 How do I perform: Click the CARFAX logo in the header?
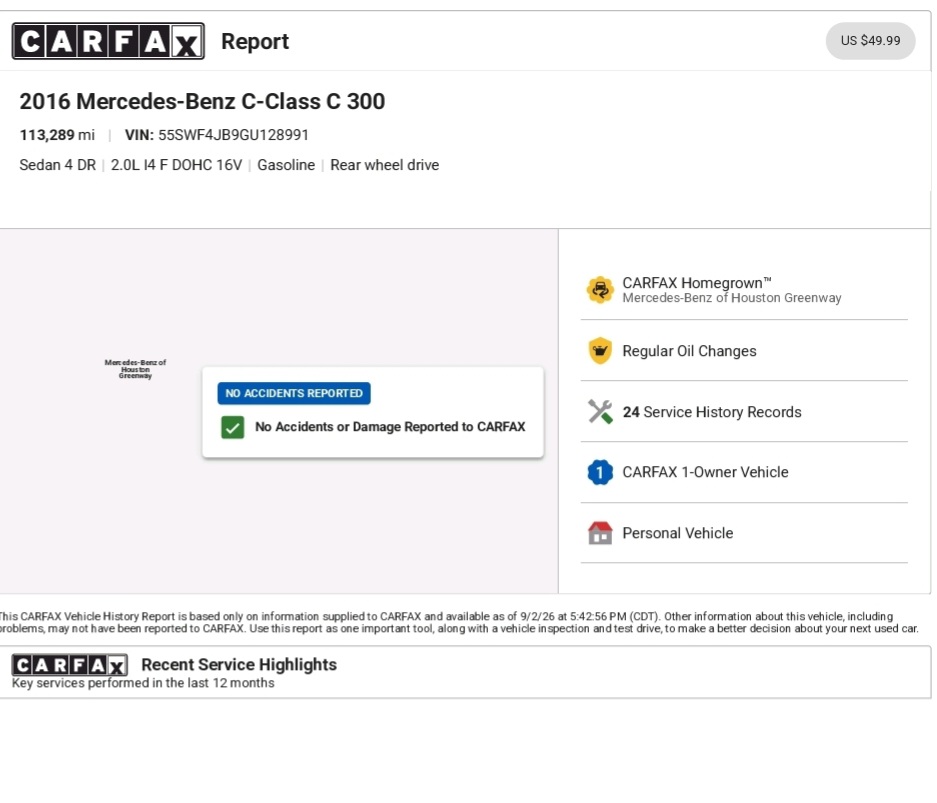tap(108, 41)
